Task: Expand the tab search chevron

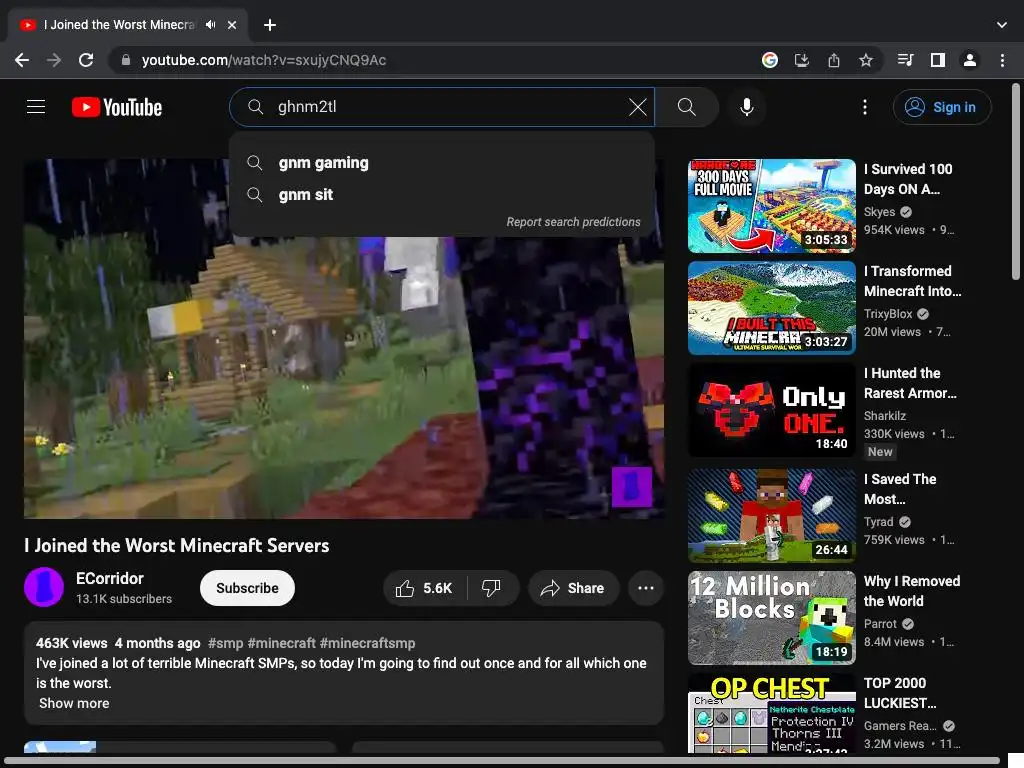Action: click(x=1002, y=25)
